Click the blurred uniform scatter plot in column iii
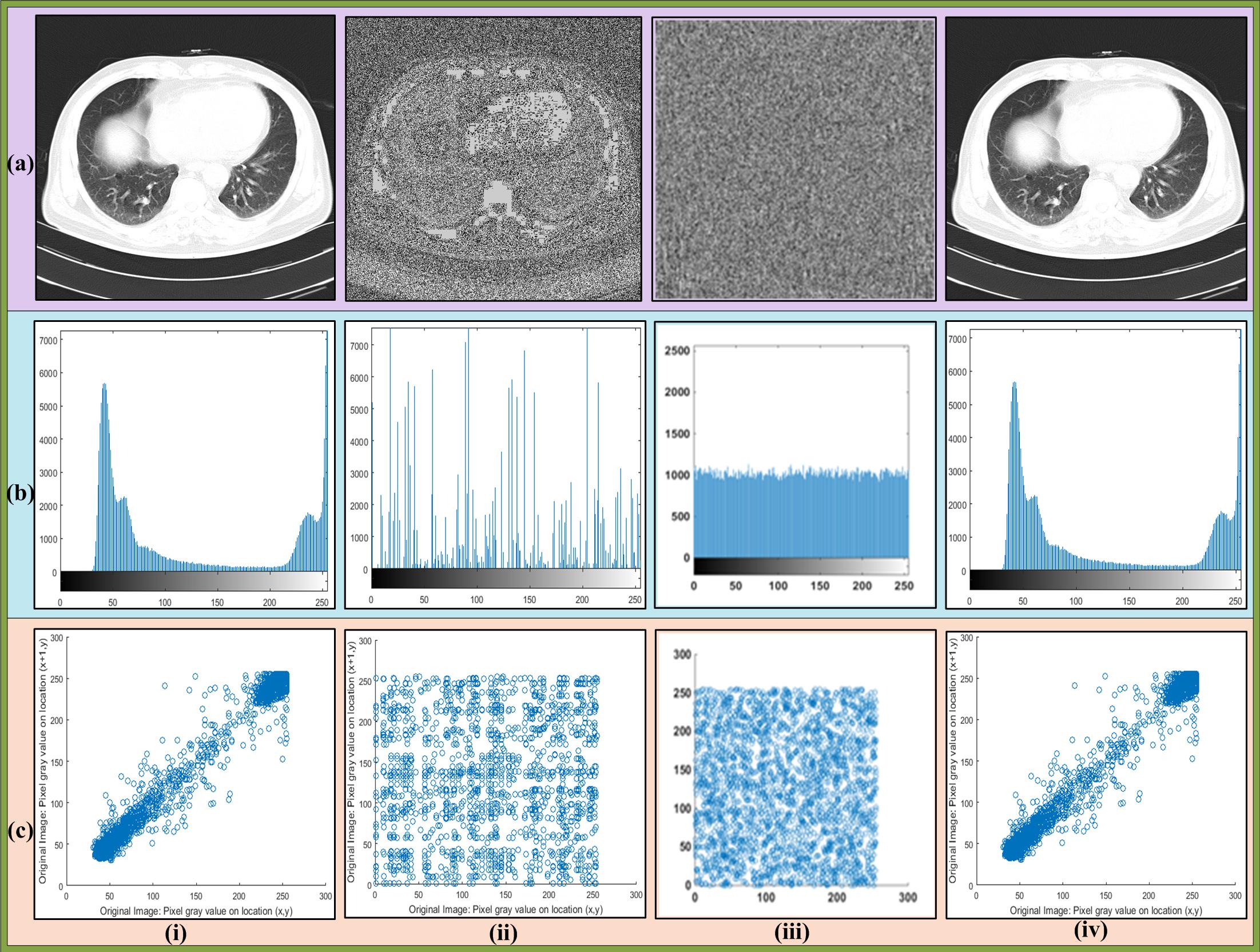This screenshot has height=952, width=1260. point(795,774)
